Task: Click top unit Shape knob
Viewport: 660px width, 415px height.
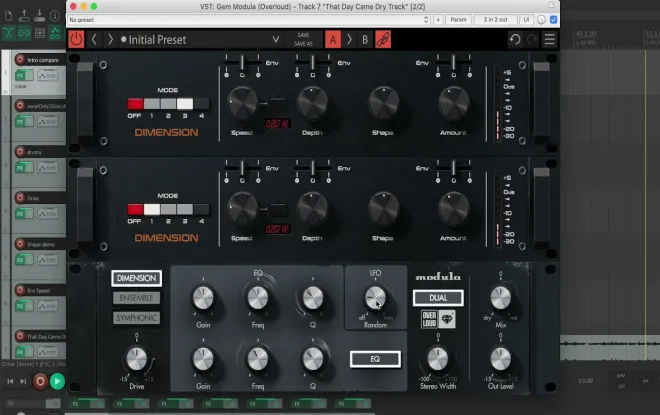Action: point(383,102)
